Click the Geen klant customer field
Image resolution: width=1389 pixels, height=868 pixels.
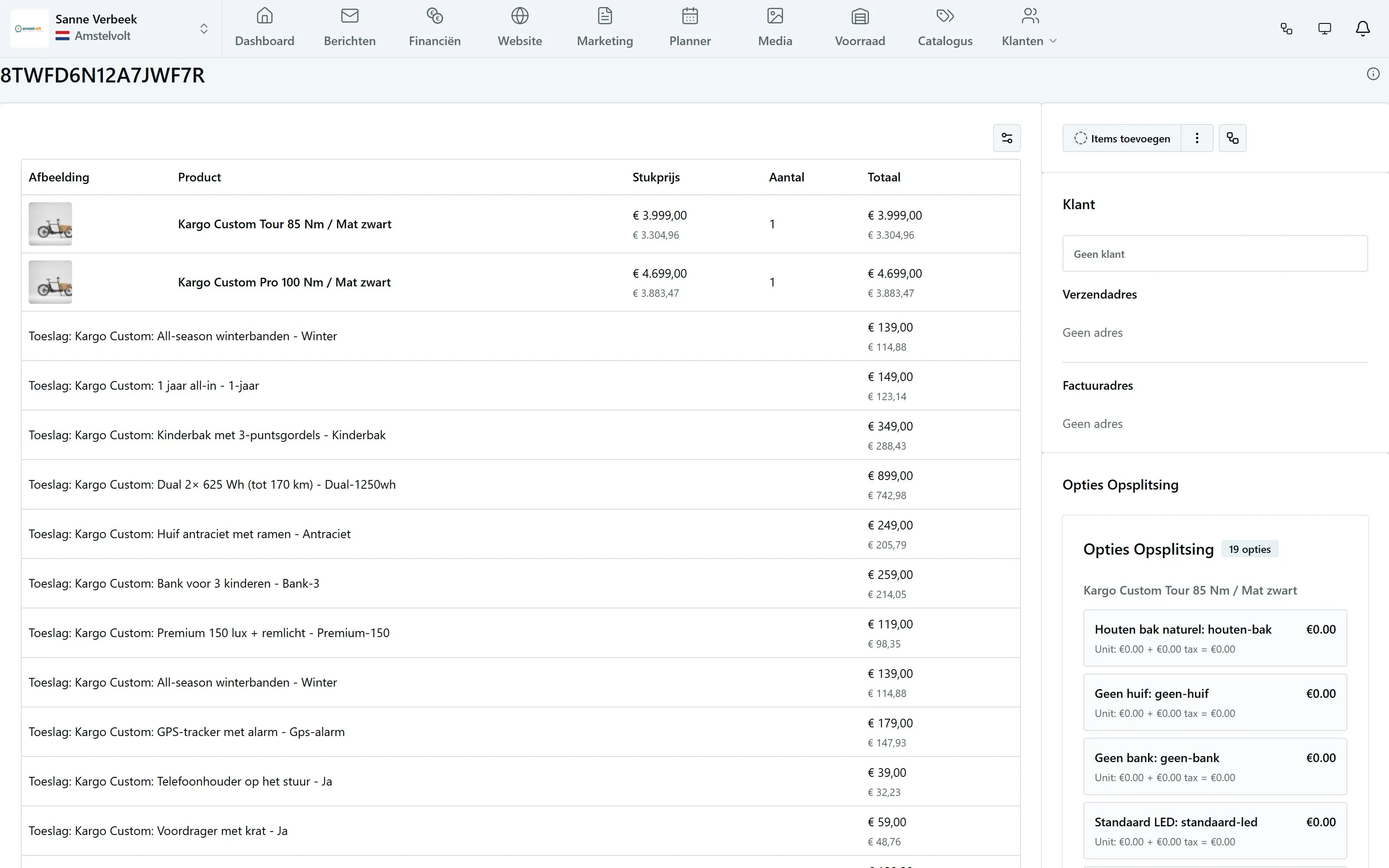point(1215,254)
